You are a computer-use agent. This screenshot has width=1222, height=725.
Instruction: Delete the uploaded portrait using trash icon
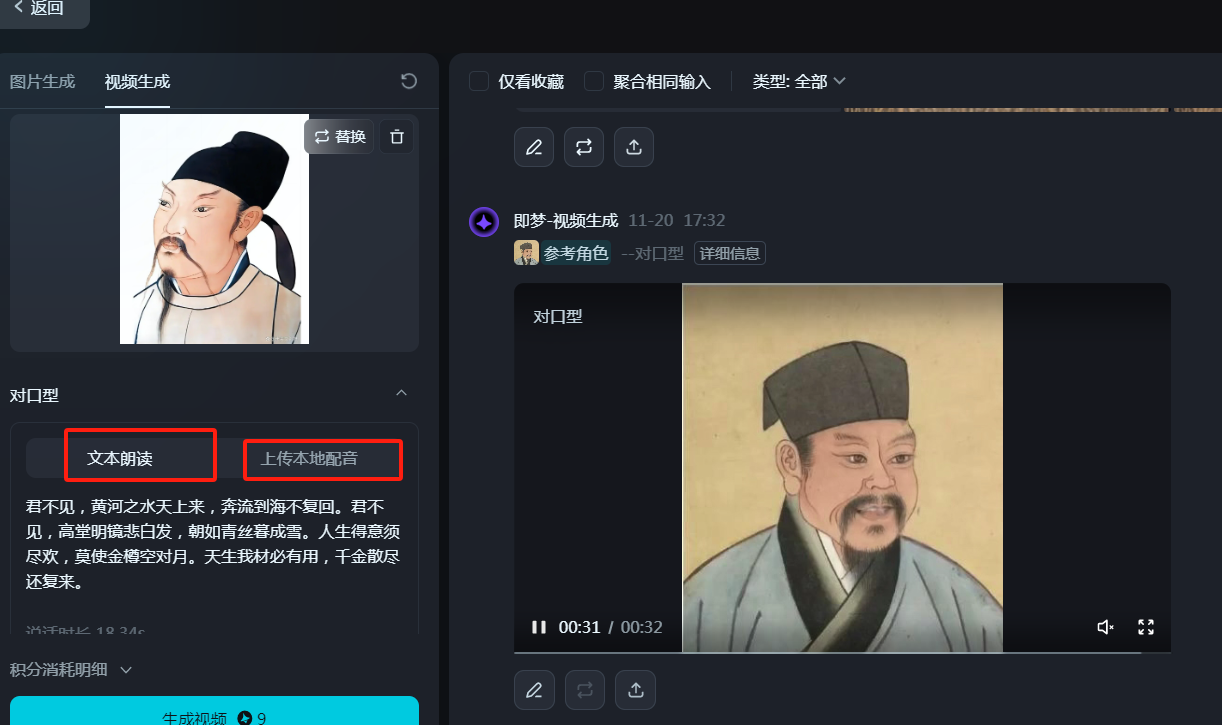point(396,136)
